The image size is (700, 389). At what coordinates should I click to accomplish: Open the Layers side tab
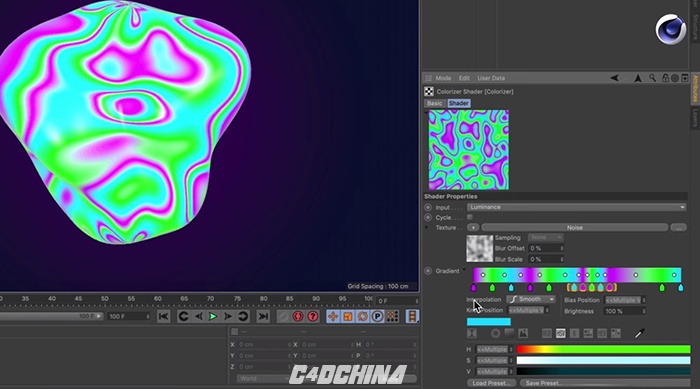coord(695,118)
